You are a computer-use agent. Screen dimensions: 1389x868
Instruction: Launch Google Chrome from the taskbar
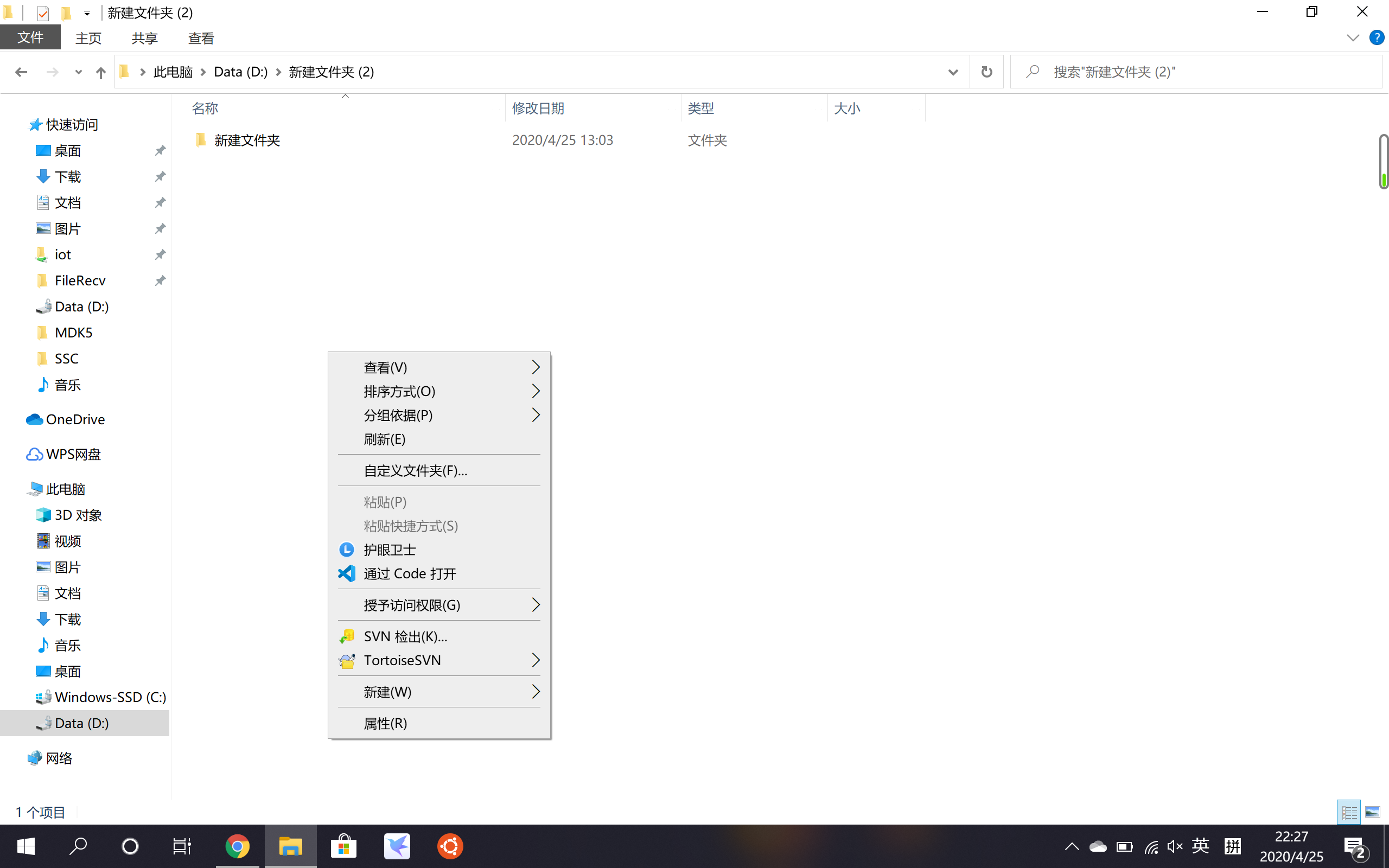click(x=239, y=846)
